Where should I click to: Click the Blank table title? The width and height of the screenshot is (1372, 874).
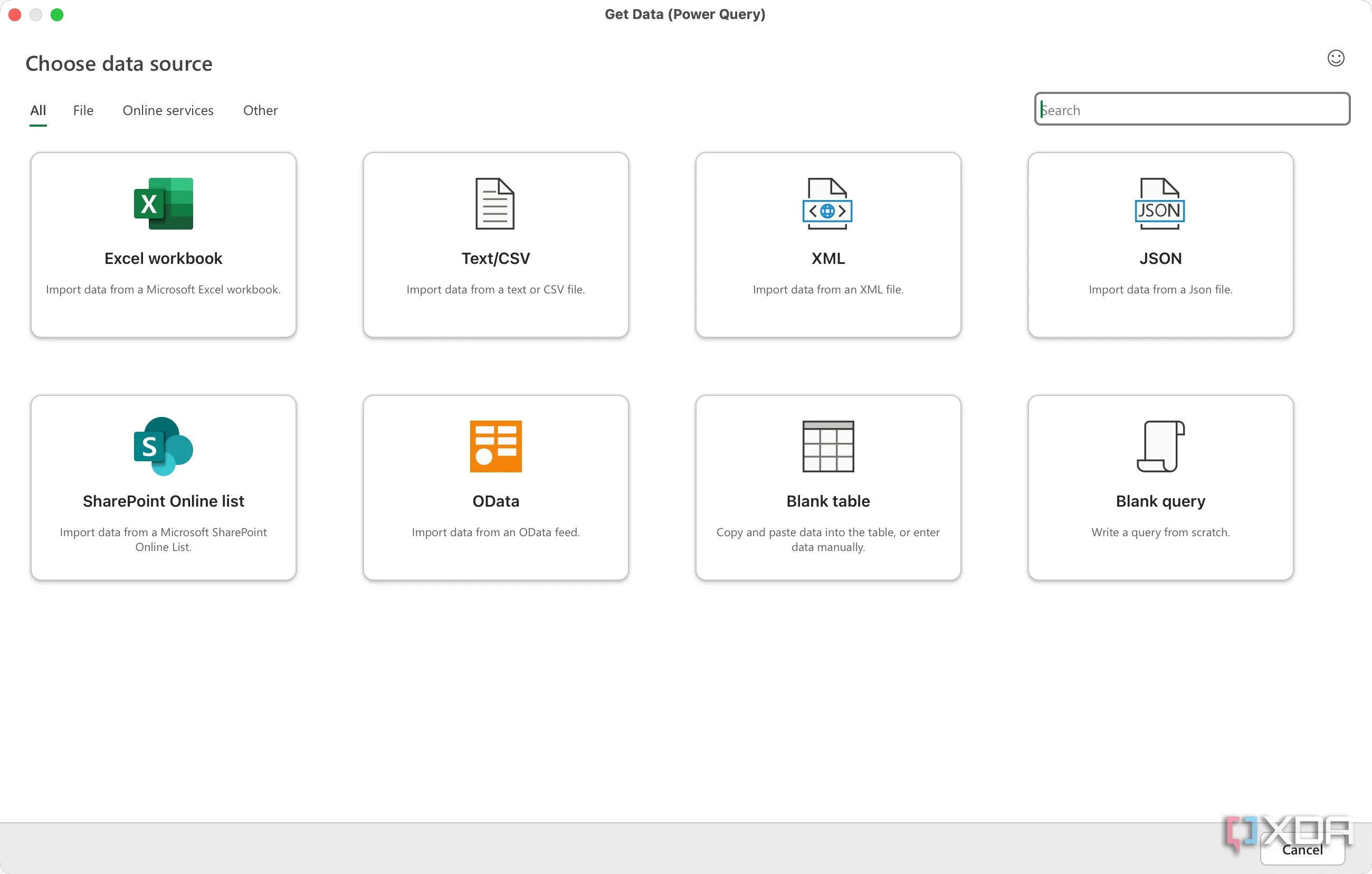pyautogui.click(x=828, y=501)
